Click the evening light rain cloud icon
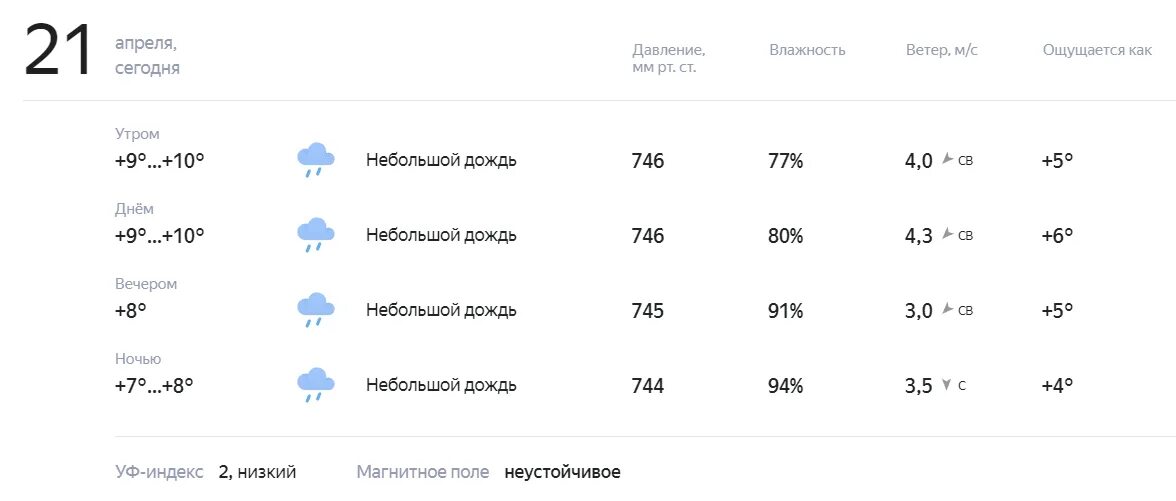 pyautogui.click(x=316, y=310)
